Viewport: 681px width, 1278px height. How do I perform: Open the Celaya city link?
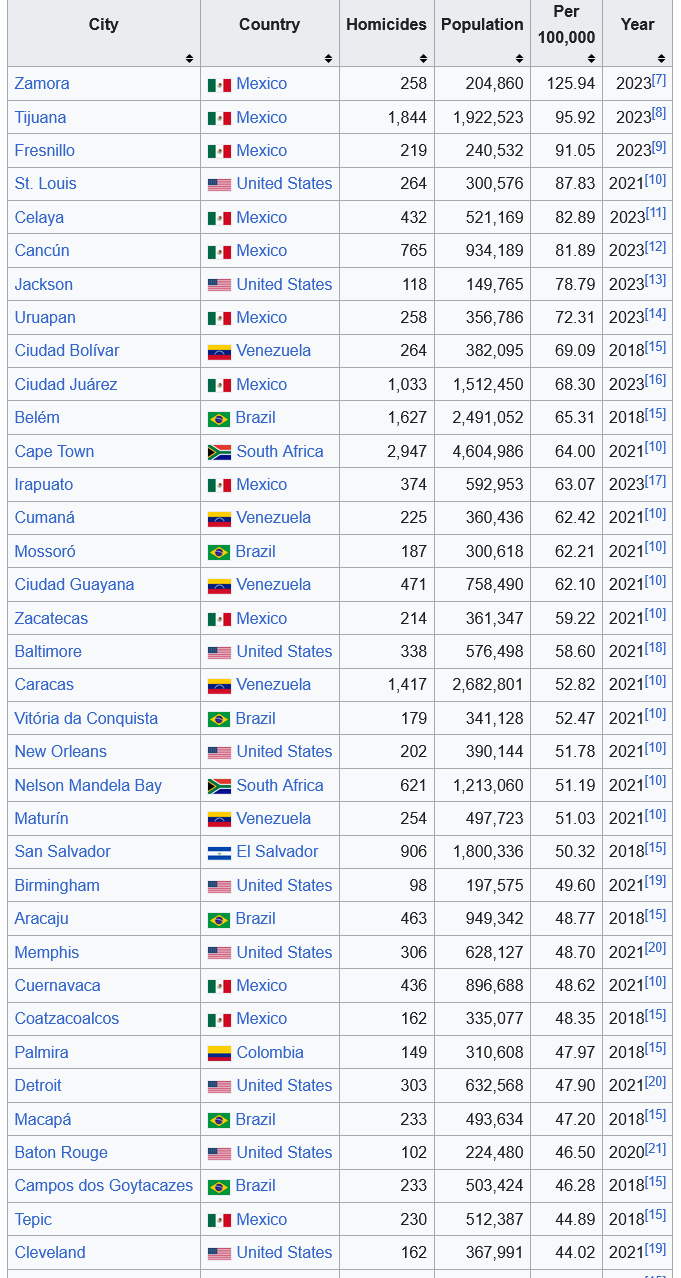[39, 217]
